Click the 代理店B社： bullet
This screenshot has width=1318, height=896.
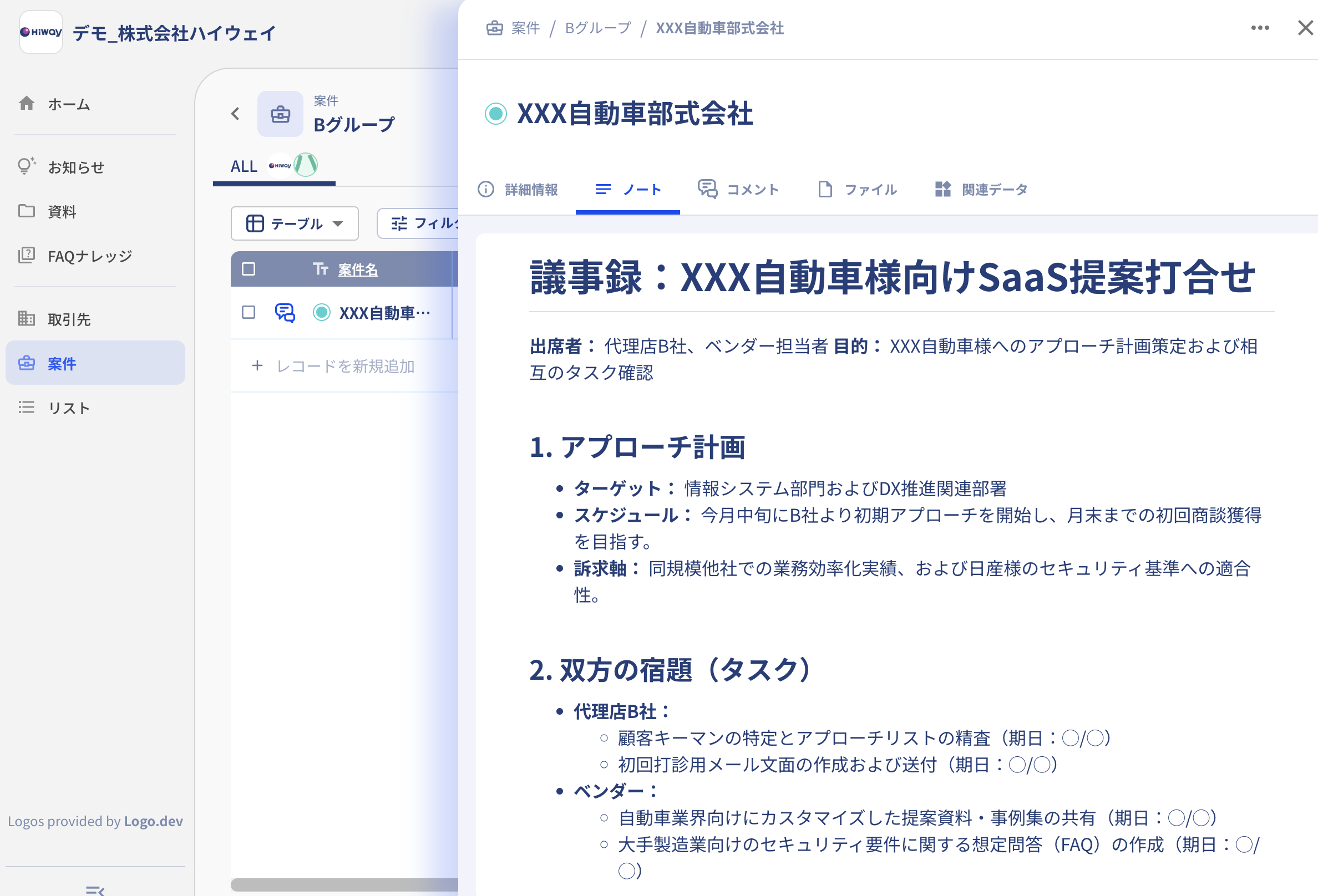[x=622, y=712]
